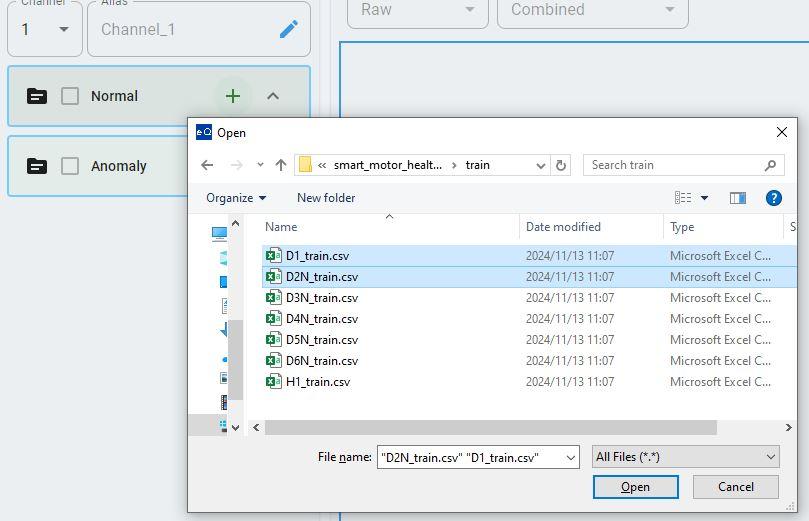Click the double chevron before smart_motor_healt...

[322, 166]
